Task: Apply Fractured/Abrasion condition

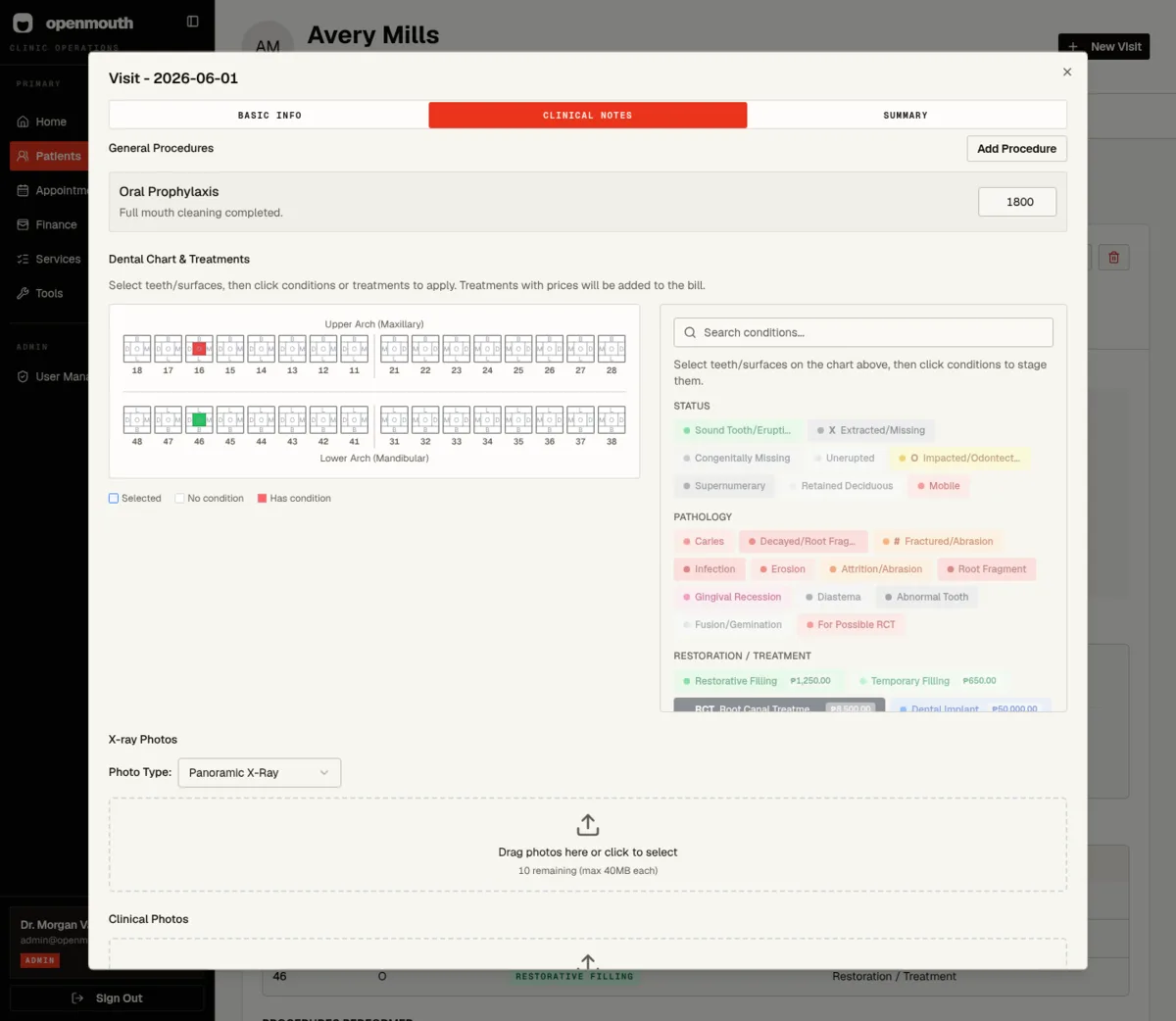Action: [x=938, y=541]
